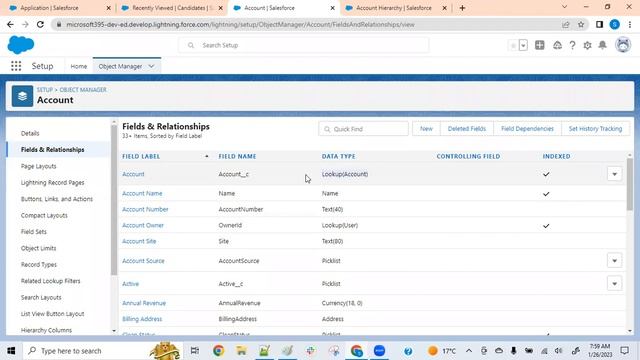Close the Application | Salesforce browser tab
Viewport: 640px width, 360px height.
coord(108,8)
